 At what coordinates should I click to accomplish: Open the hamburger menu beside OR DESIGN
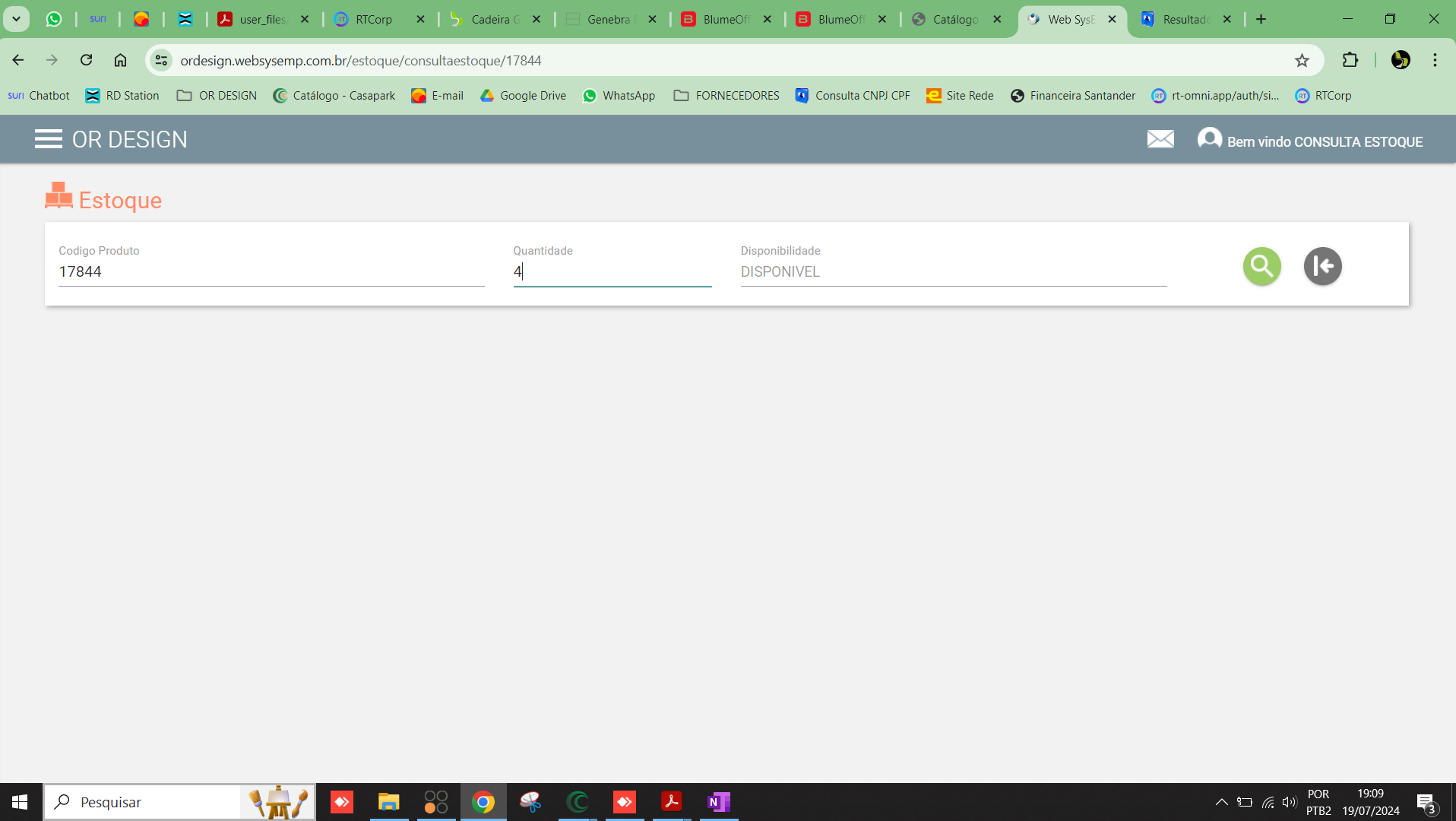48,139
